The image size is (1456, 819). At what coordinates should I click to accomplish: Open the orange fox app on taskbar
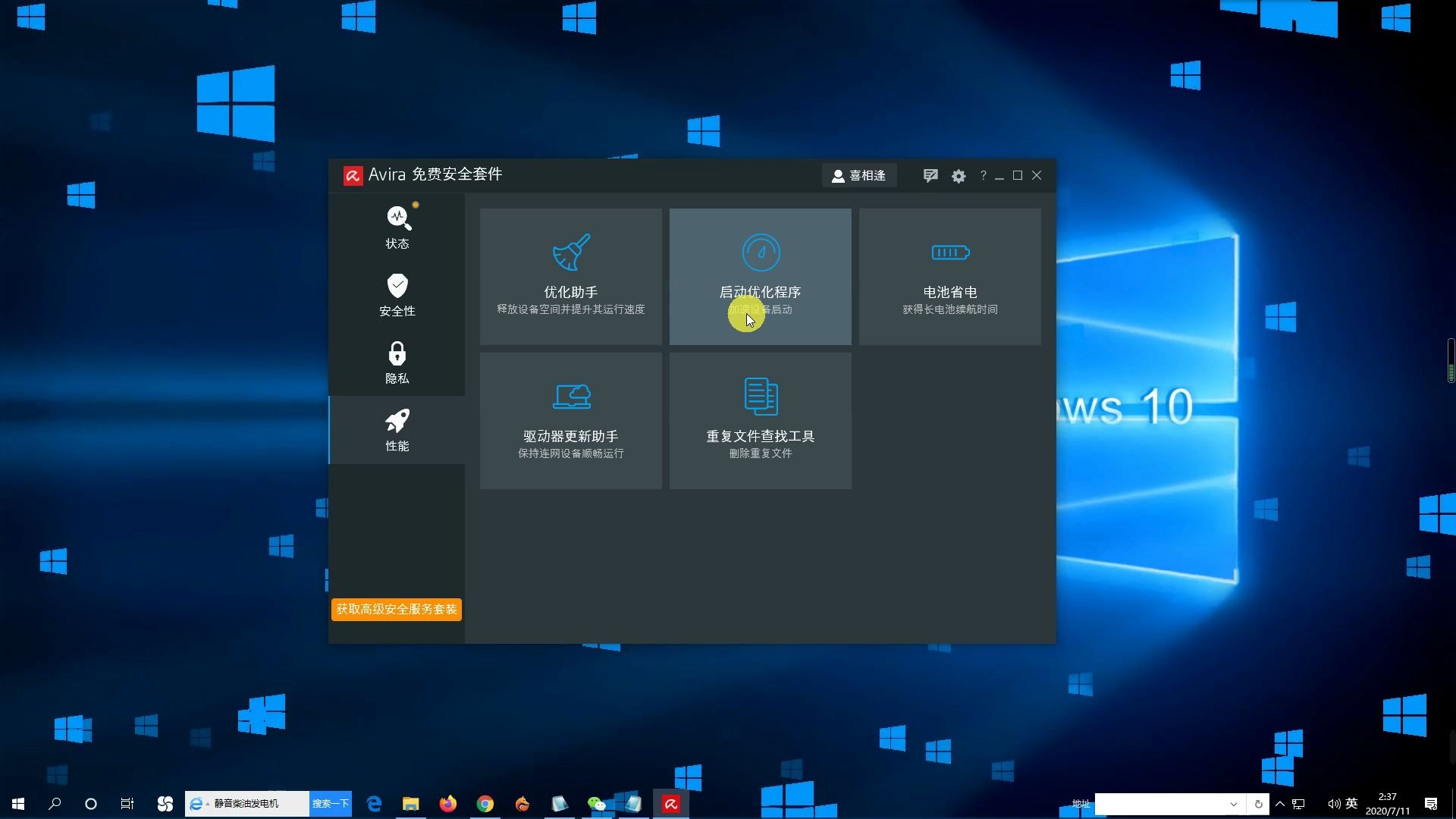tap(522, 803)
